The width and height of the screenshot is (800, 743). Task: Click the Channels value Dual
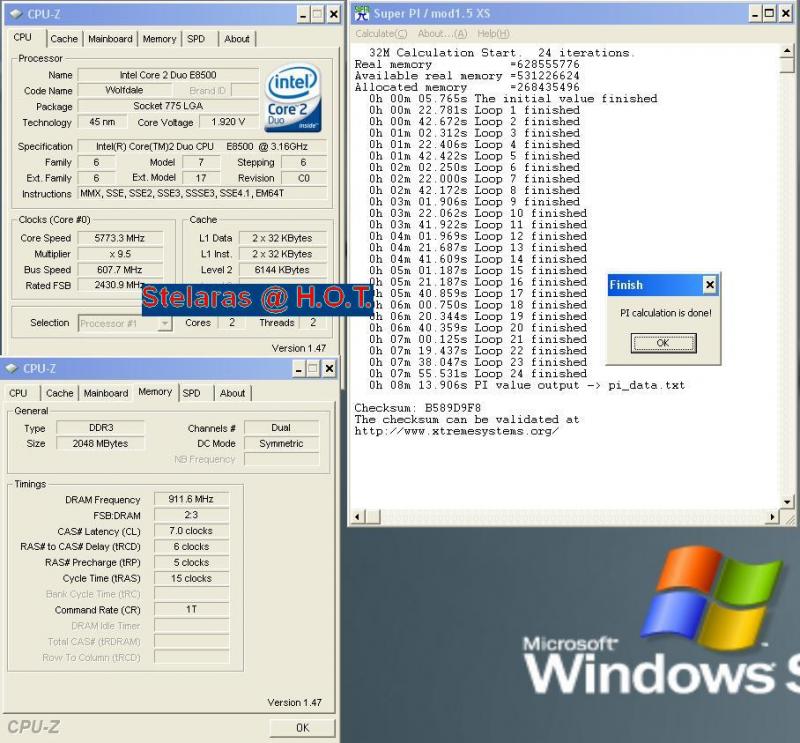[x=281, y=428]
